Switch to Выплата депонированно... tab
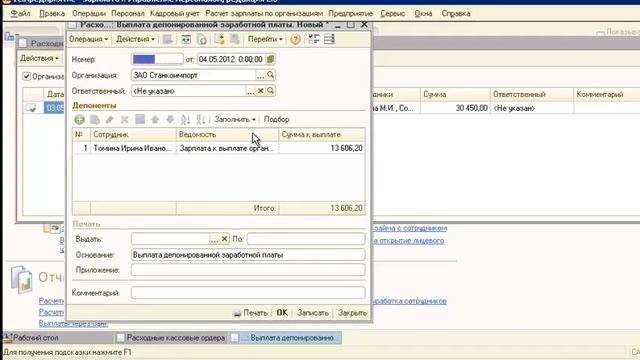The height and width of the screenshot is (360, 640). coord(285,338)
